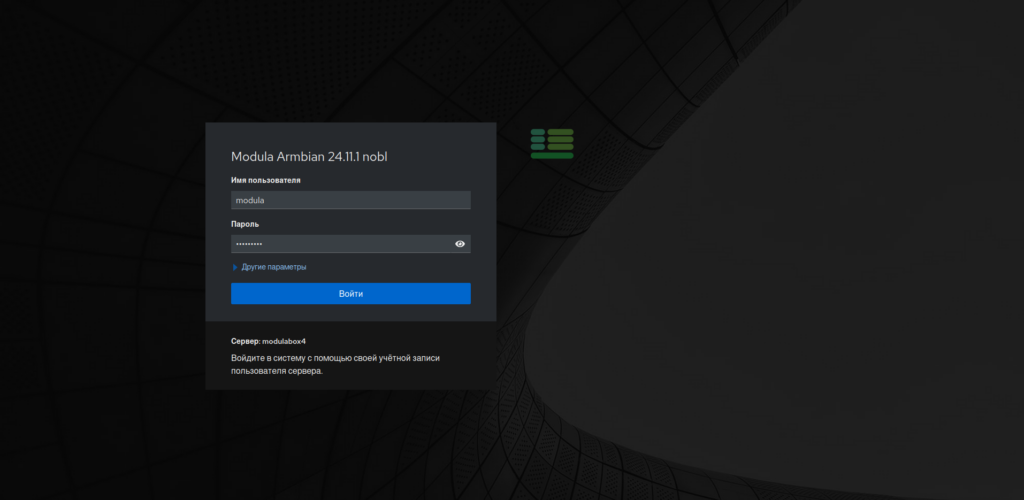Click the Modula Armbian 24.11.1 nobl title

pos(311,157)
